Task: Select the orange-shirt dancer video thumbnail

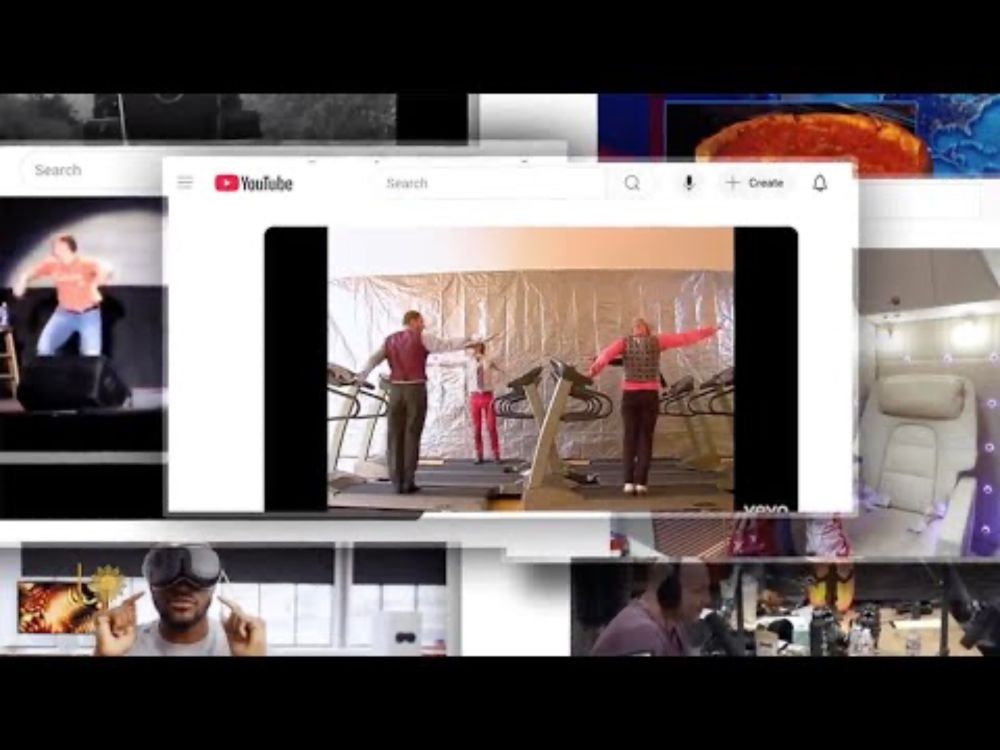Action: [x=82, y=324]
